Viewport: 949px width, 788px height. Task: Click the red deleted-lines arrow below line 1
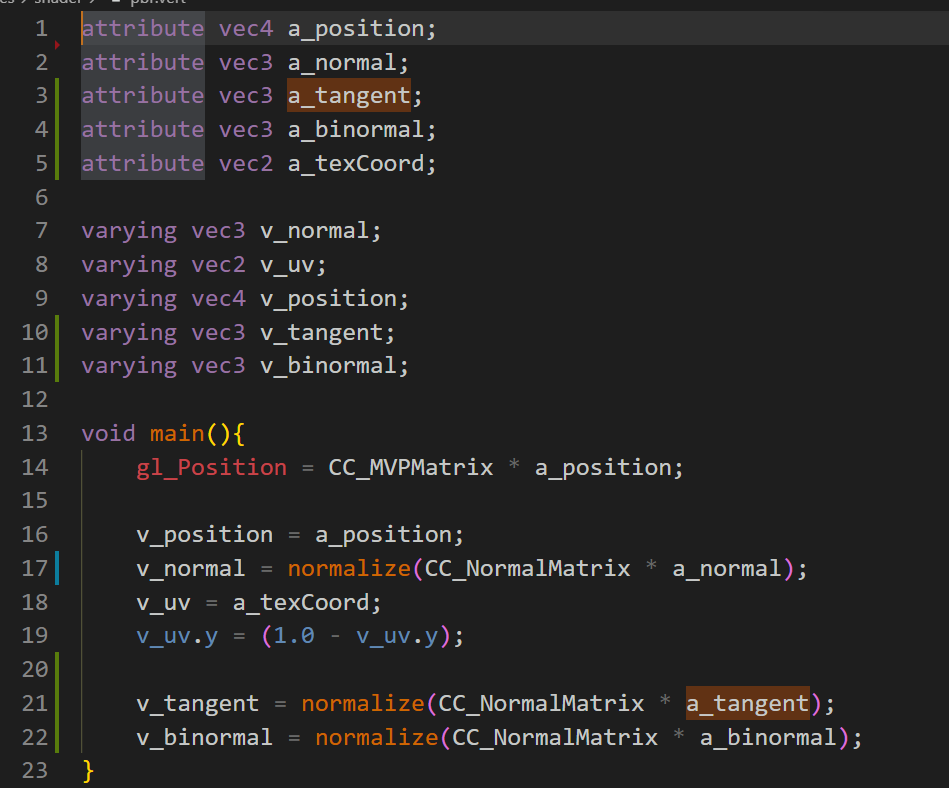(x=57, y=45)
